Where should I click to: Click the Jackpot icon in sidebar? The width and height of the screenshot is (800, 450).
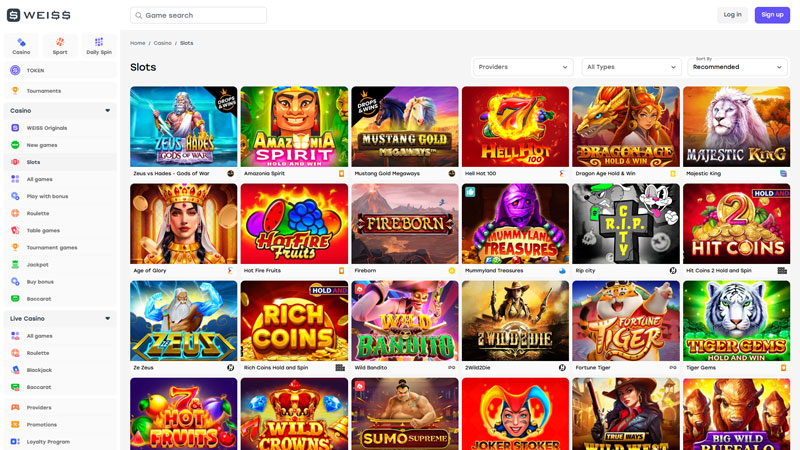tap(15, 264)
